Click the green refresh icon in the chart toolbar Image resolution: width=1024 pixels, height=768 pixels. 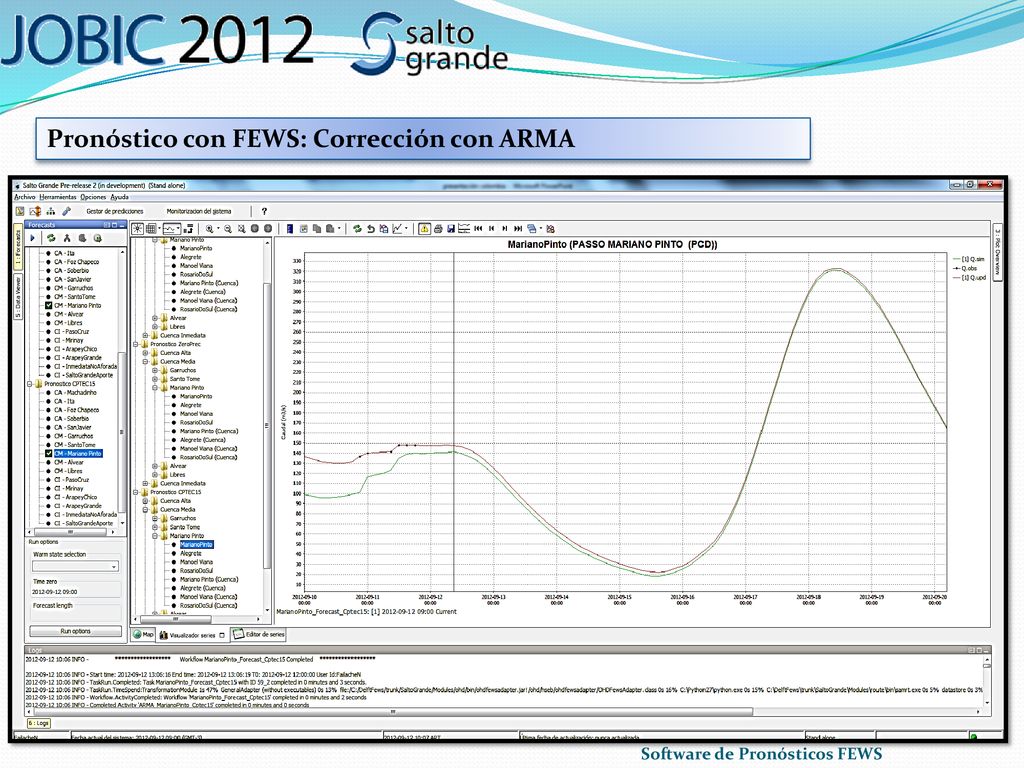point(357,229)
